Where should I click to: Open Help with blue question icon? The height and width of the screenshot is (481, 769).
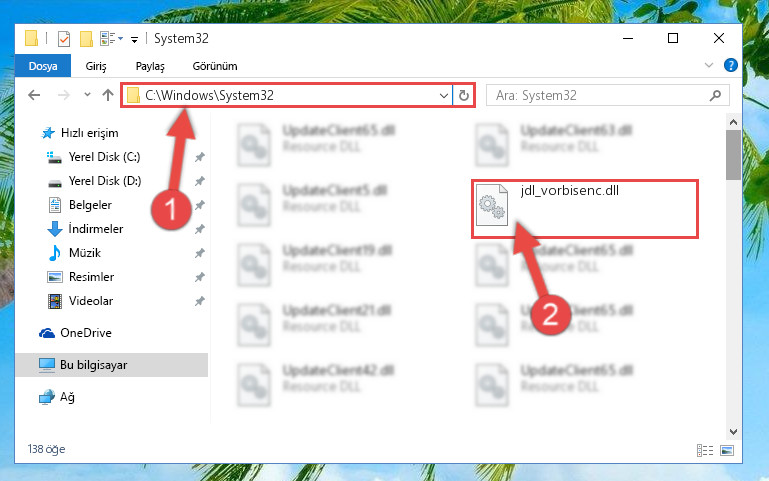pyautogui.click(x=731, y=65)
